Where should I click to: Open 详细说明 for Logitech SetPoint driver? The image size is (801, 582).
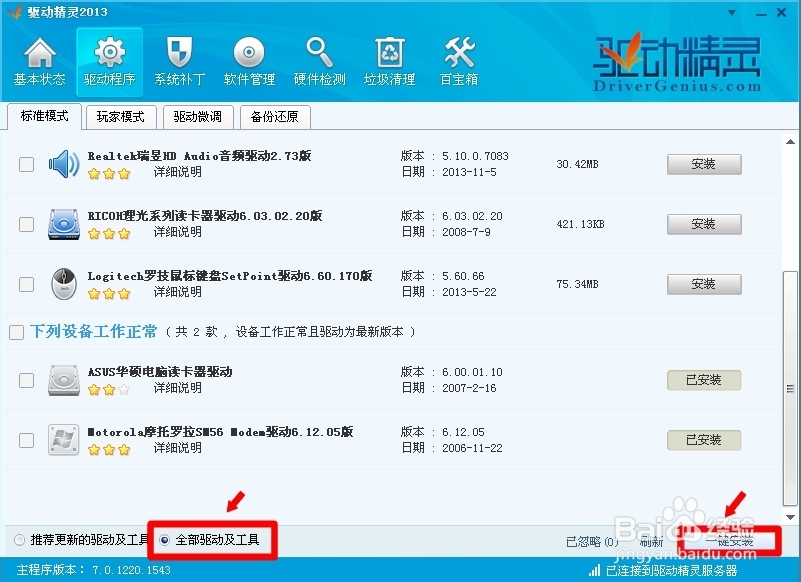pos(178,292)
